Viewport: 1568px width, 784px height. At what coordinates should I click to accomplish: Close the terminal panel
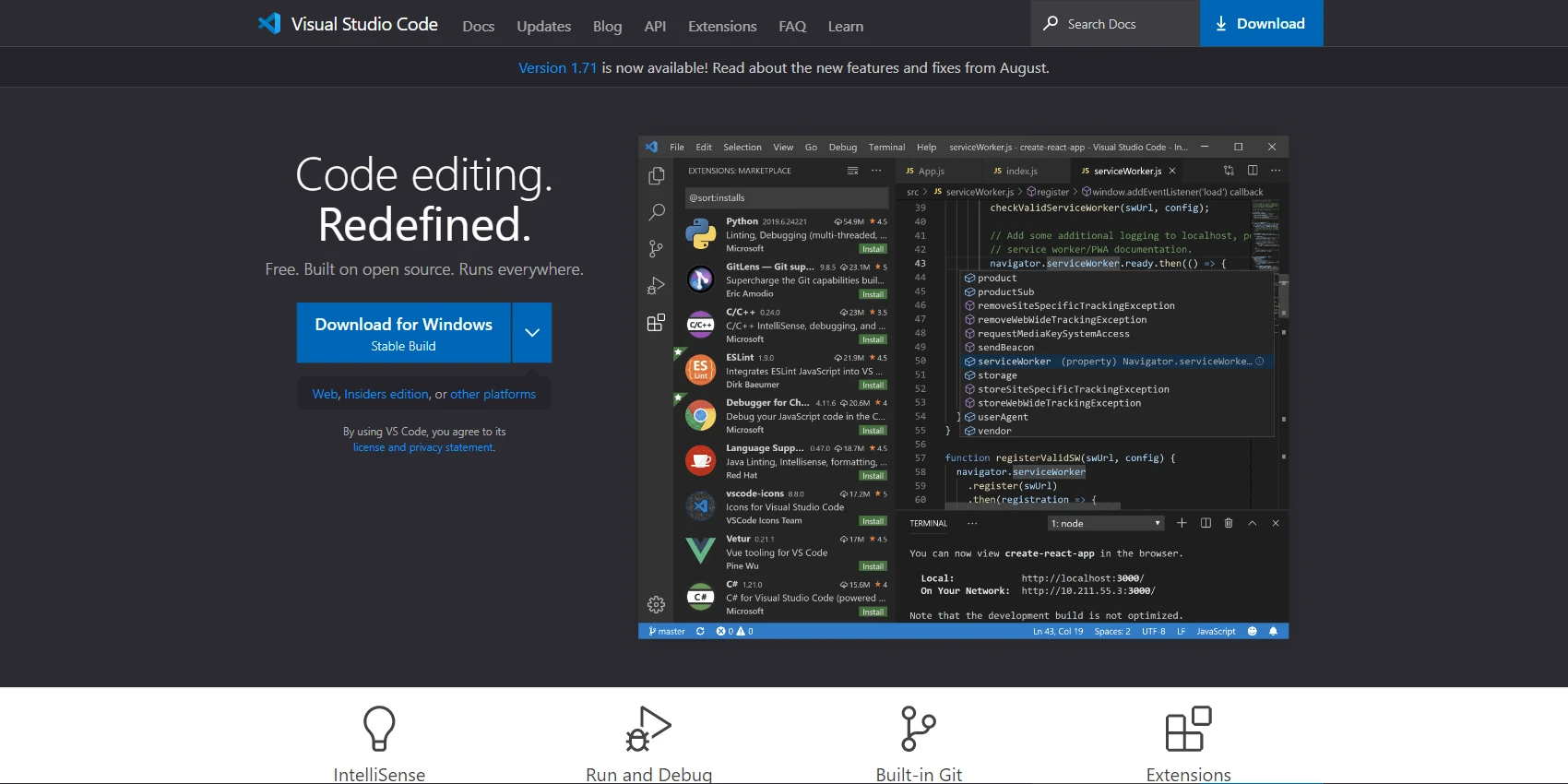pyautogui.click(x=1276, y=523)
